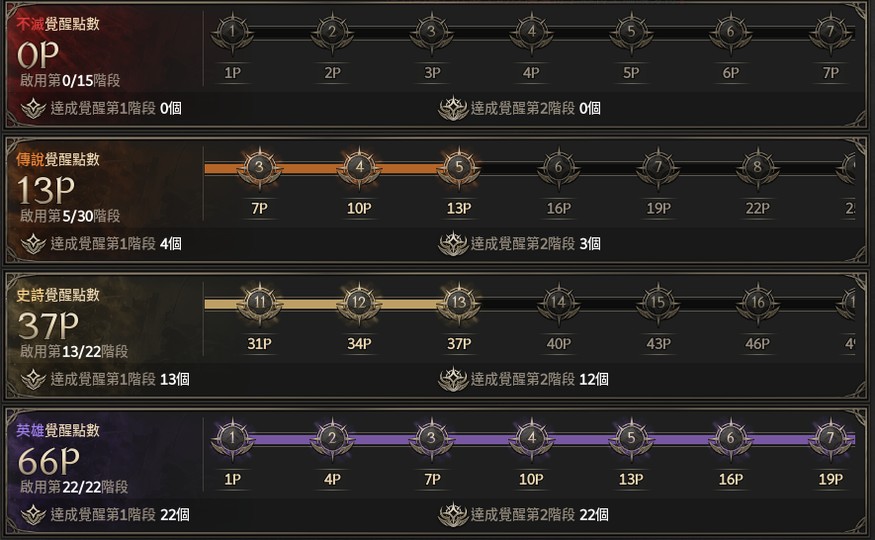875x540 pixels.
Task: Click the 英雄 達成覺醒第2階段 emblem icon
Action: 453,515
